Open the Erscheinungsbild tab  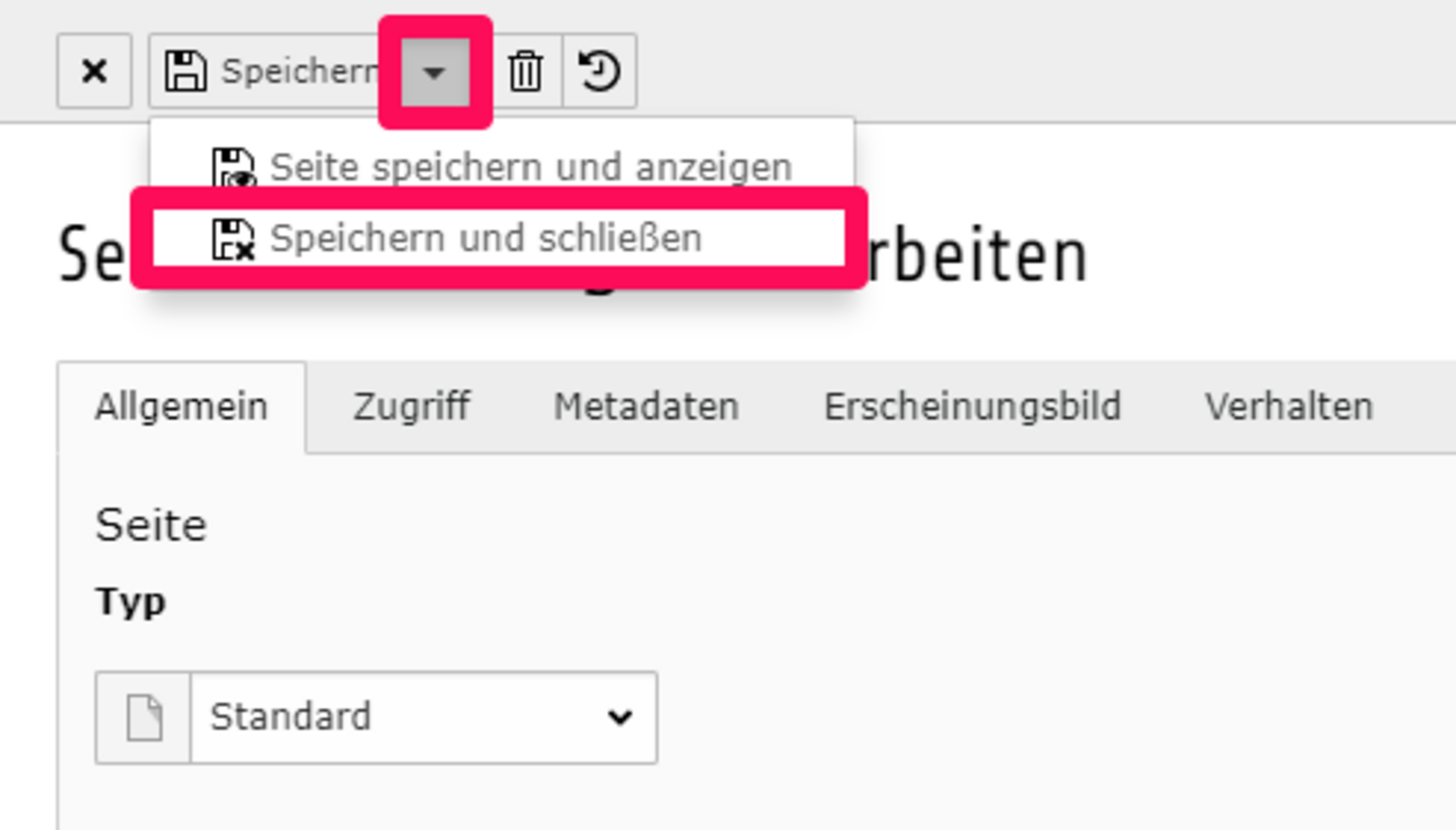click(972, 407)
